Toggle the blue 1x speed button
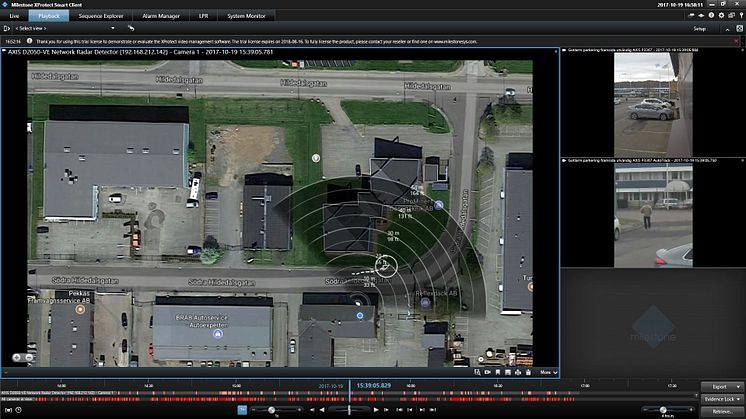Screen dimensions: 746x419 click(x=242, y=409)
